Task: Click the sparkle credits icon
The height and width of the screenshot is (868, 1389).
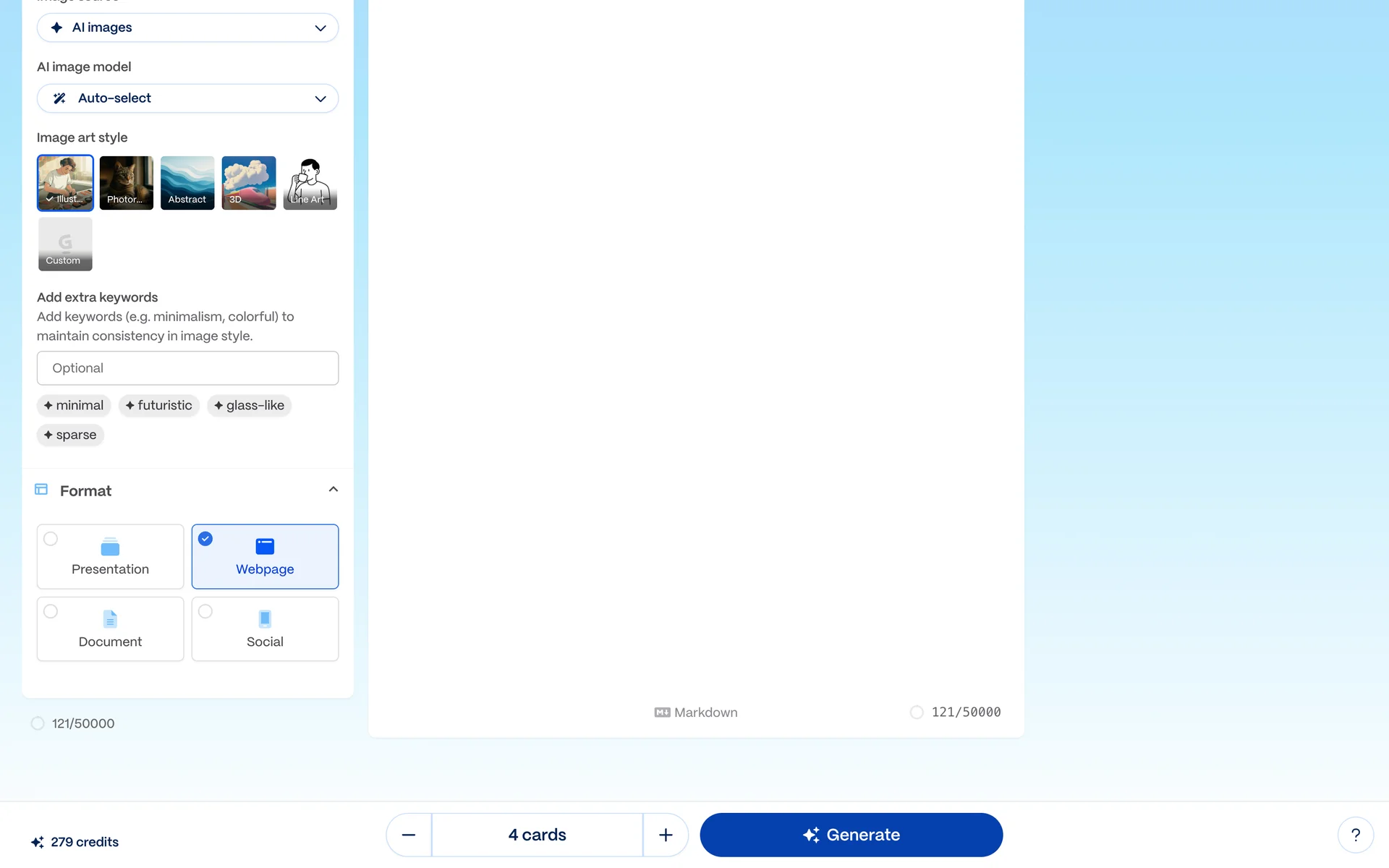Action: 38,842
